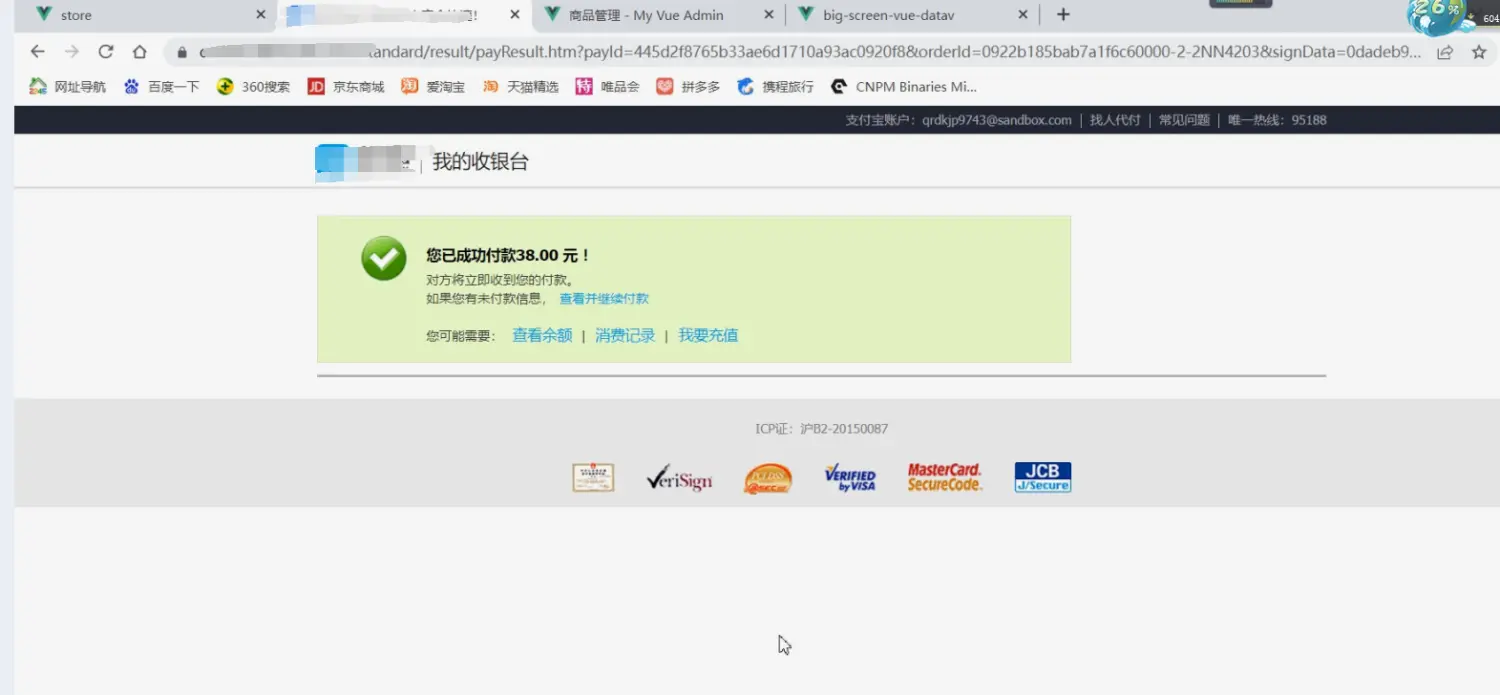The width and height of the screenshot is (1500, 695).
Task: Open a new browser tab
Action: coord(1063,15)
